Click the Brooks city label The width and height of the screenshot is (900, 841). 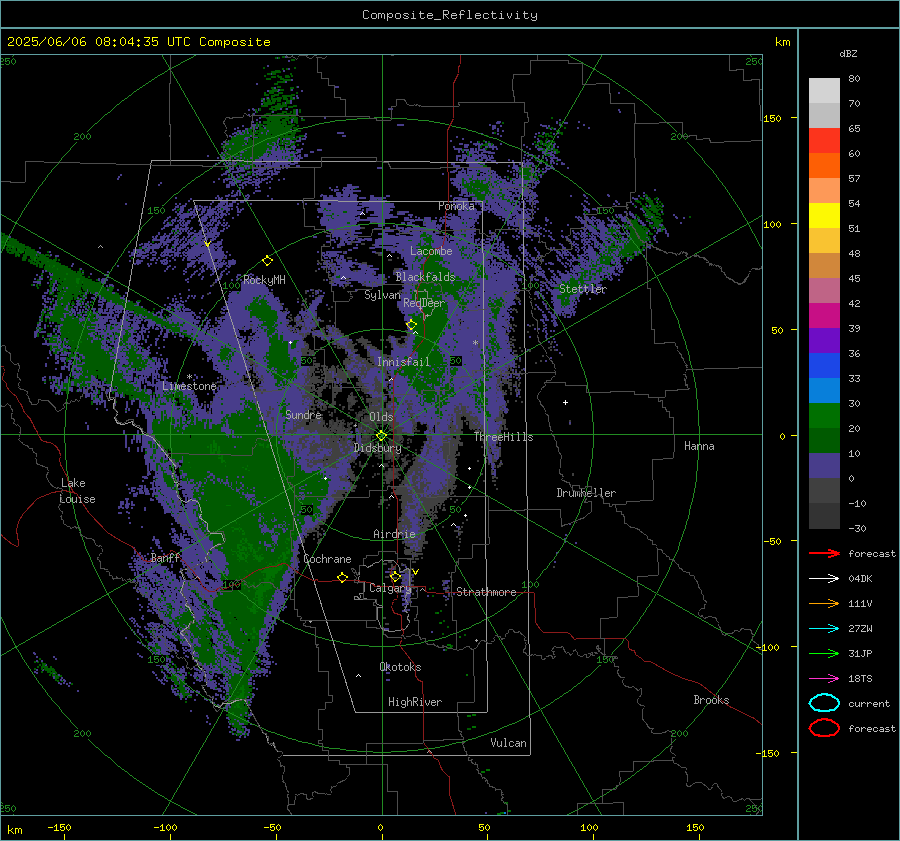711,700
